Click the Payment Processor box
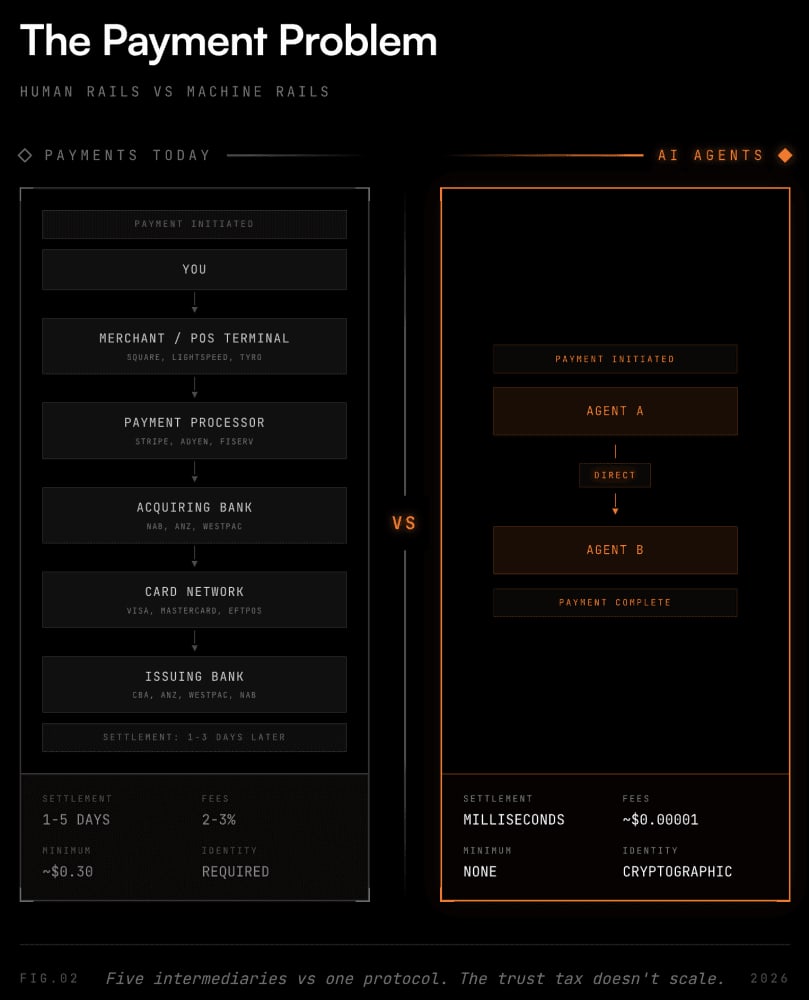 194,430
